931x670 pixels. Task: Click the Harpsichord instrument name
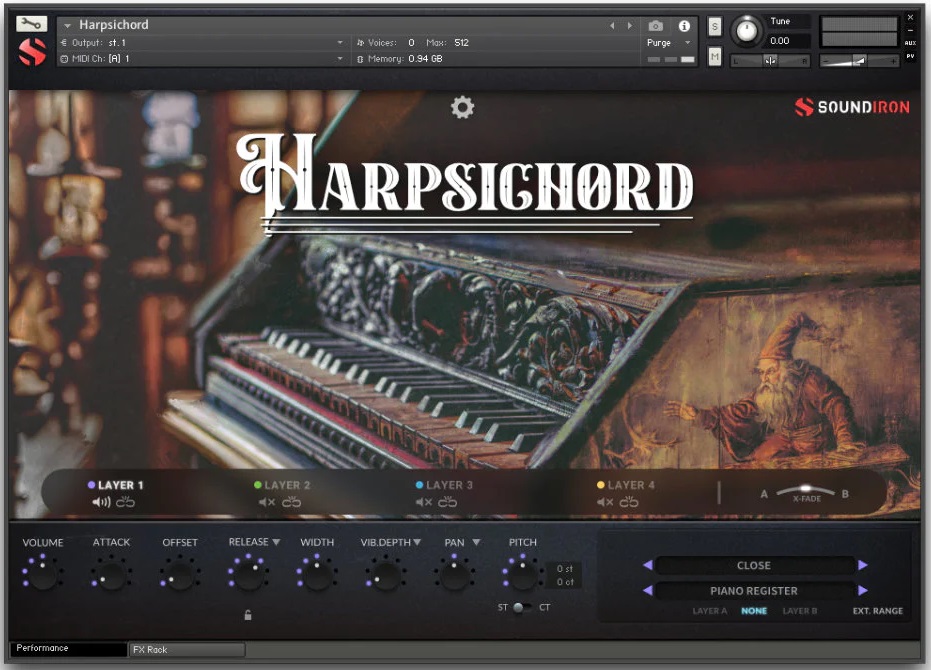pos(114,25)
